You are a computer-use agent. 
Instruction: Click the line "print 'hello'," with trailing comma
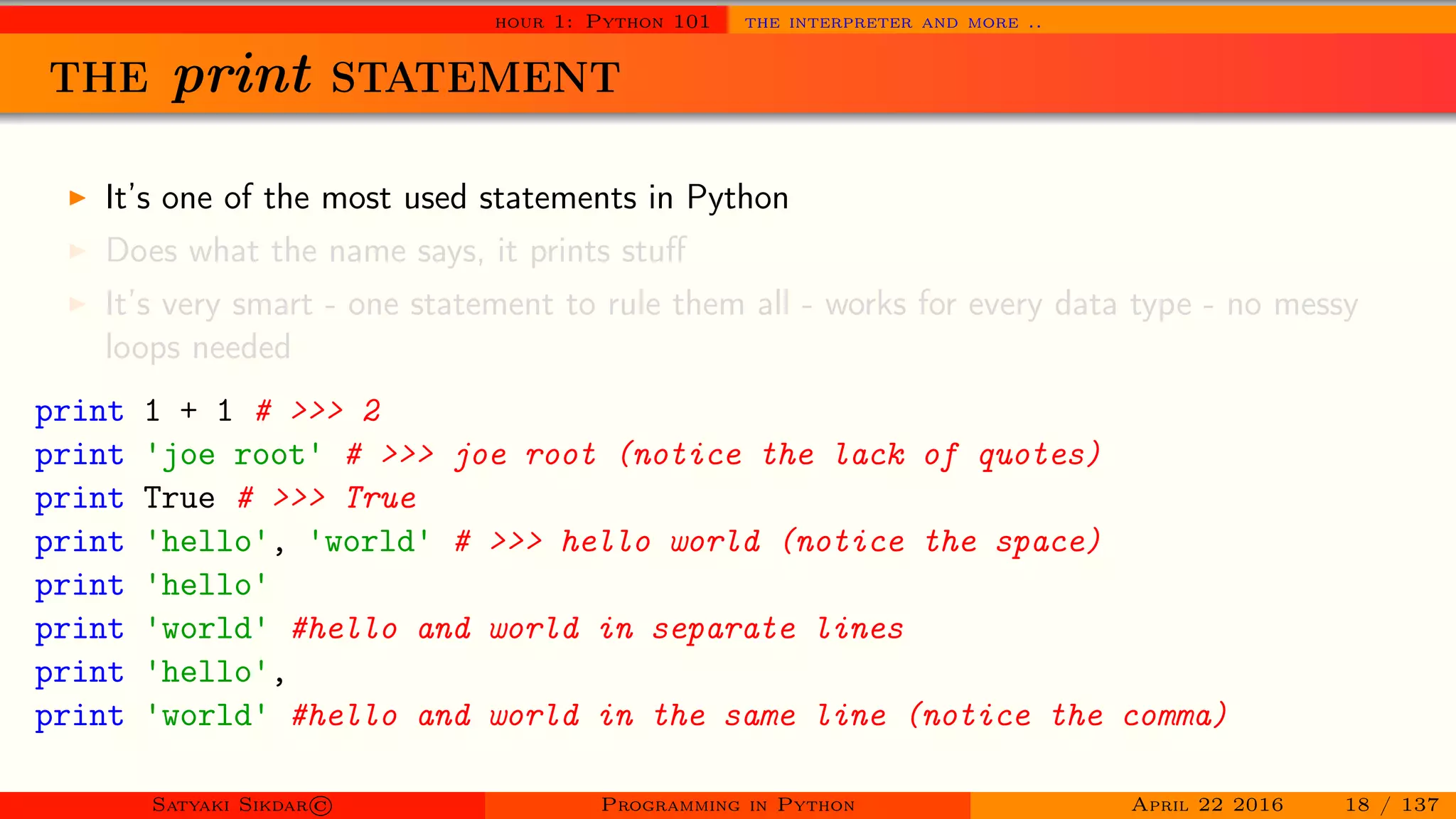[160, 673]
